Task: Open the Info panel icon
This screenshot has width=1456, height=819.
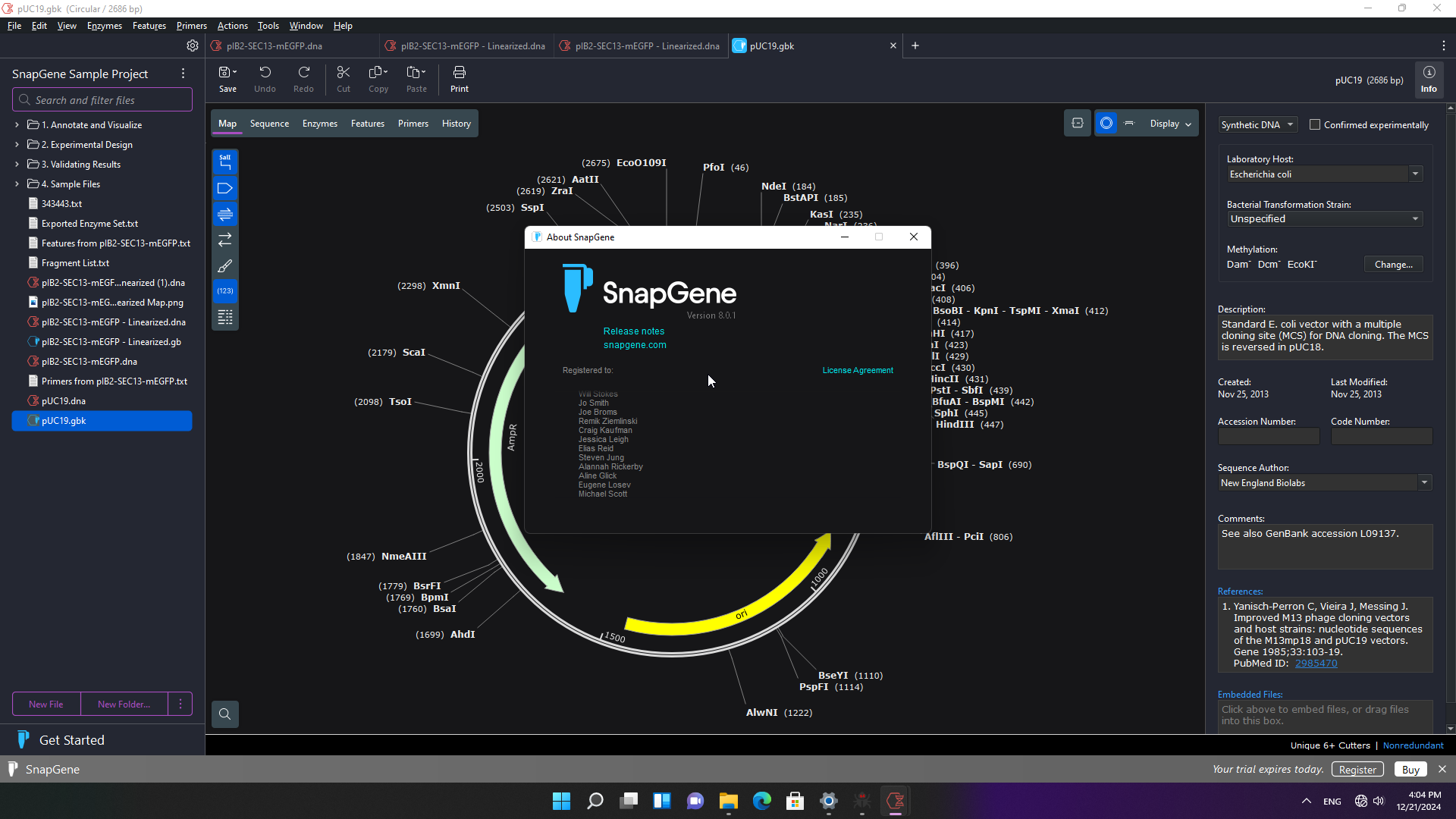Action: tap(1429, 79)
